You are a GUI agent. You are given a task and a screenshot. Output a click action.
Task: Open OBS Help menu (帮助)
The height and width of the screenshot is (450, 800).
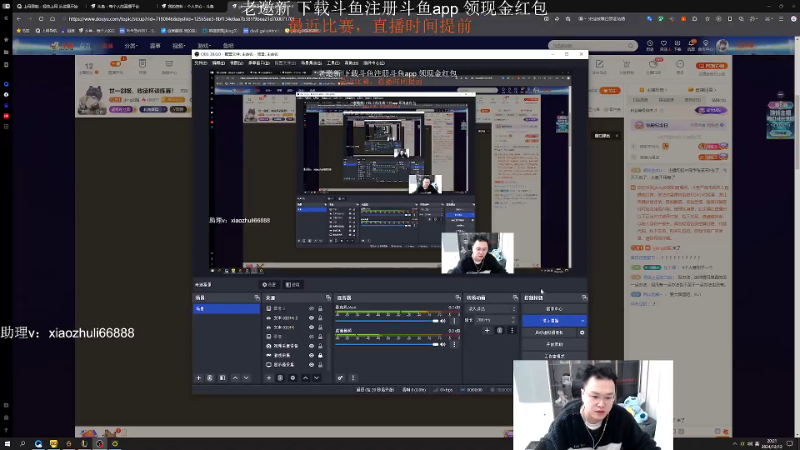(x=351, y=63)
